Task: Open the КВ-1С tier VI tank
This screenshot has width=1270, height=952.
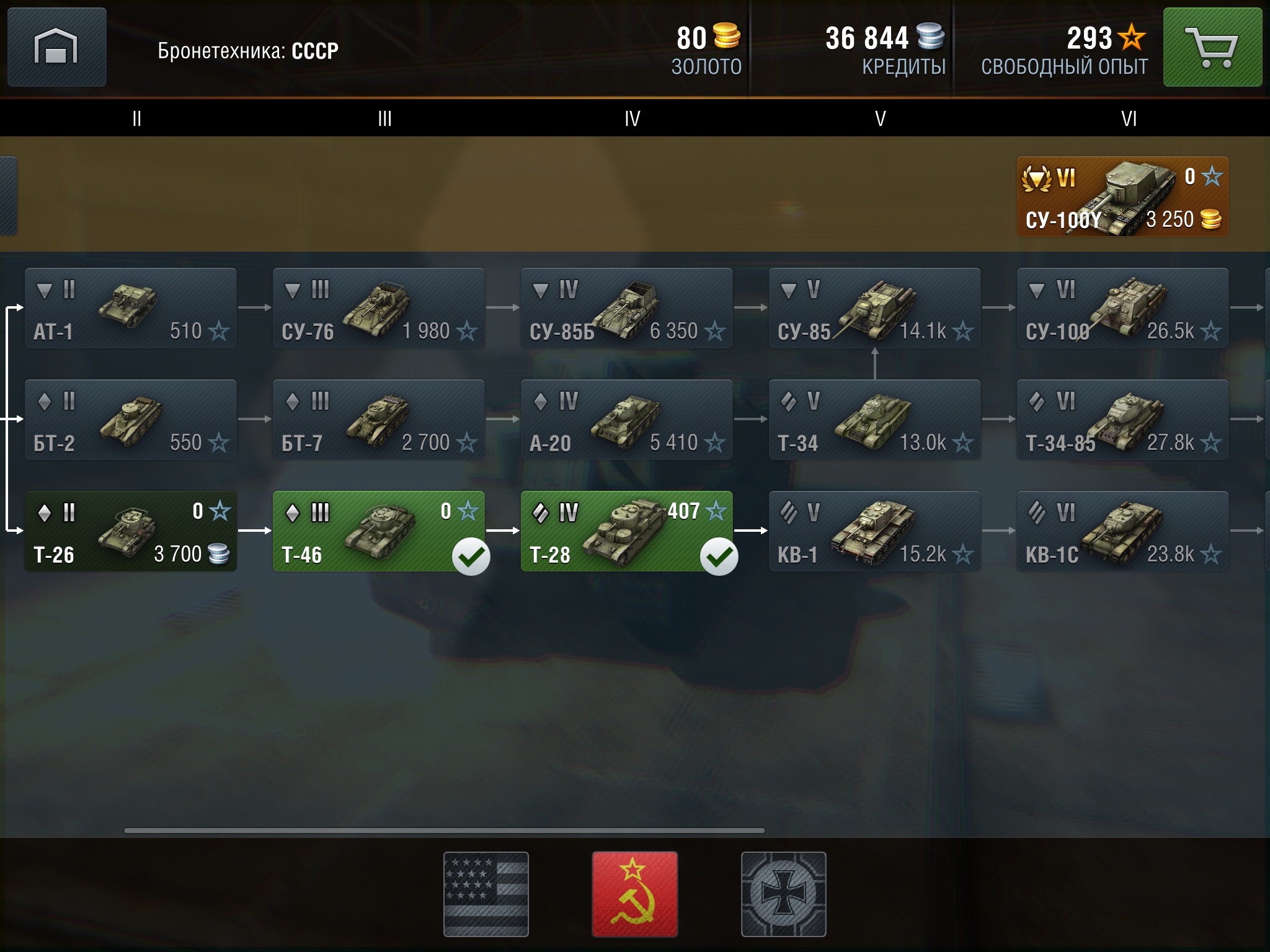Action: 1122,531
